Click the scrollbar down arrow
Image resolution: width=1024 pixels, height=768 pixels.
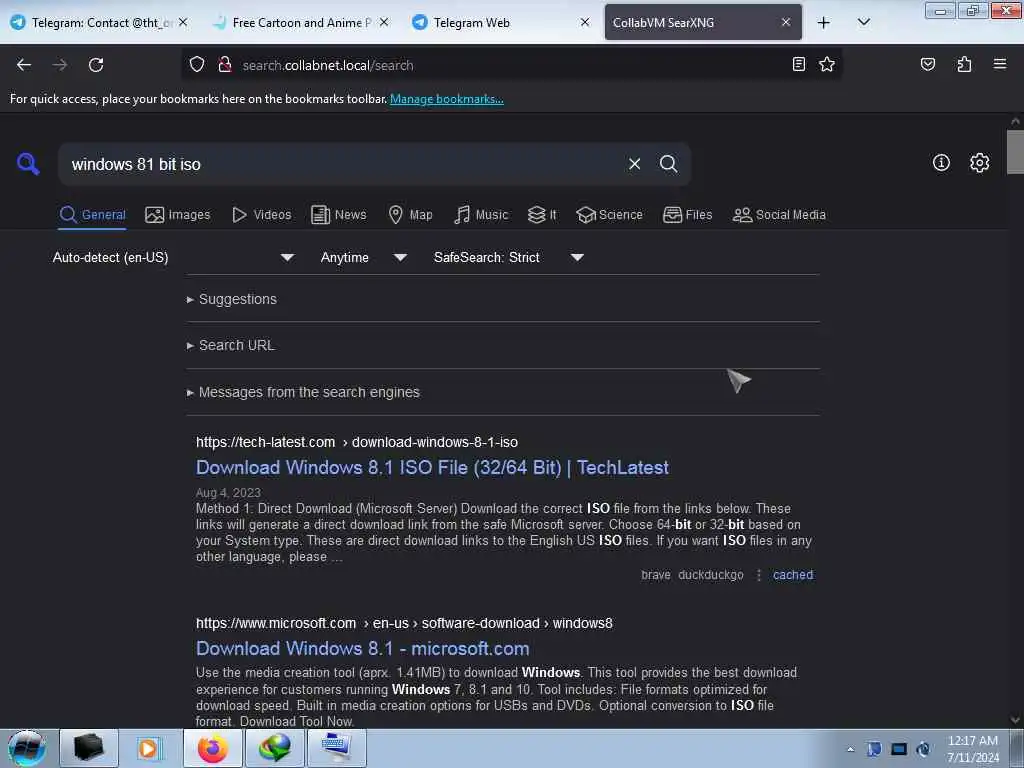point(1015,720)
